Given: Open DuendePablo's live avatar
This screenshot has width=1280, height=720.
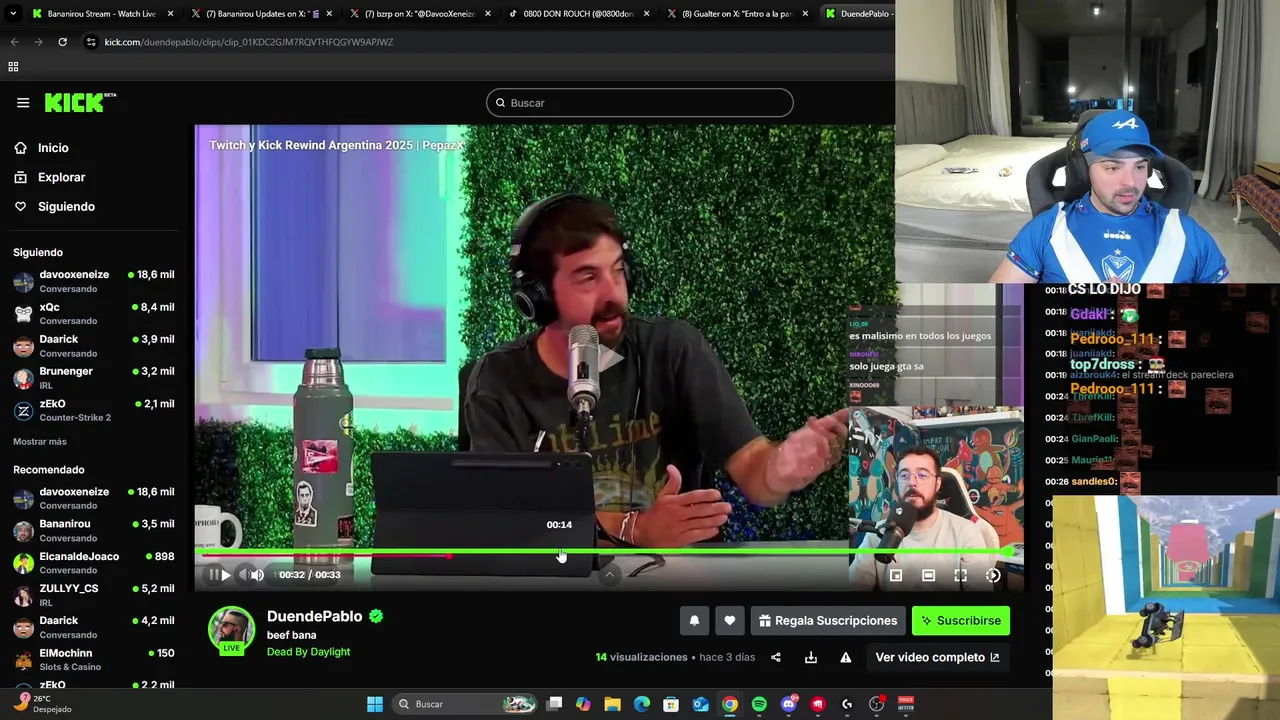Looking at the screenshot, I should coord(231,631).
